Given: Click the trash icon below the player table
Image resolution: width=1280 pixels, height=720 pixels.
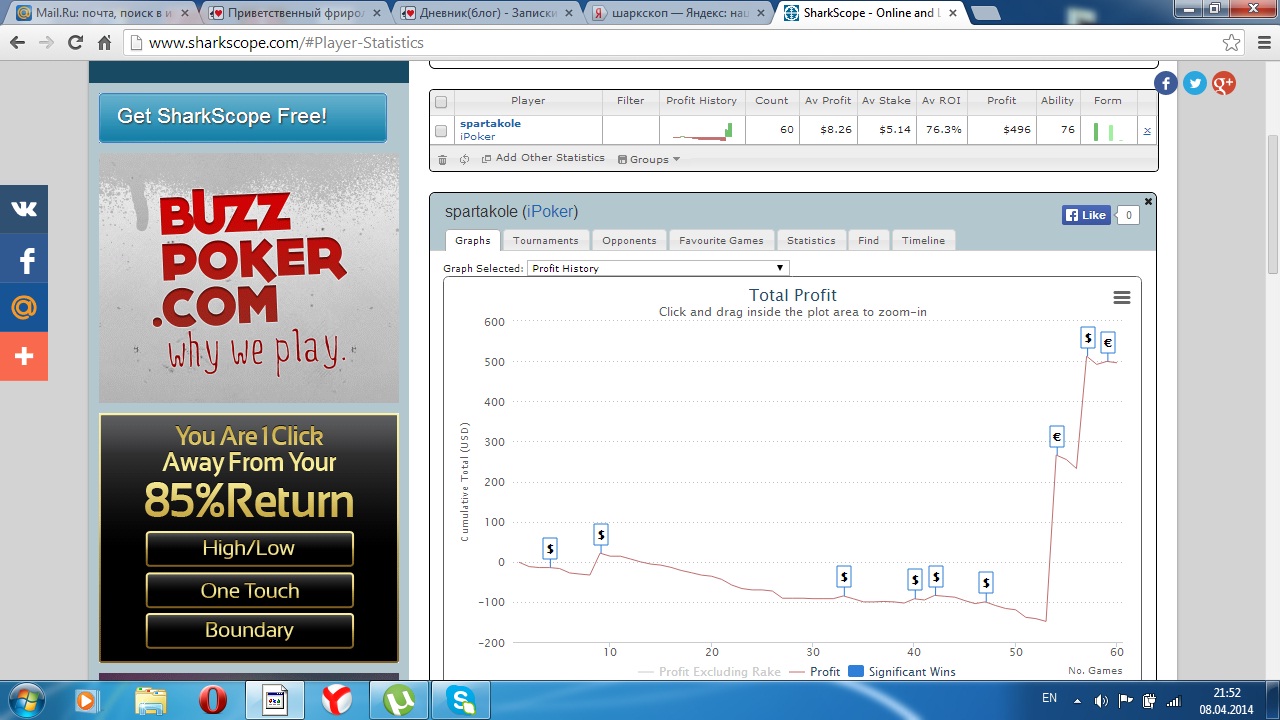Looking at the screenshot, I should pos(443,159).
